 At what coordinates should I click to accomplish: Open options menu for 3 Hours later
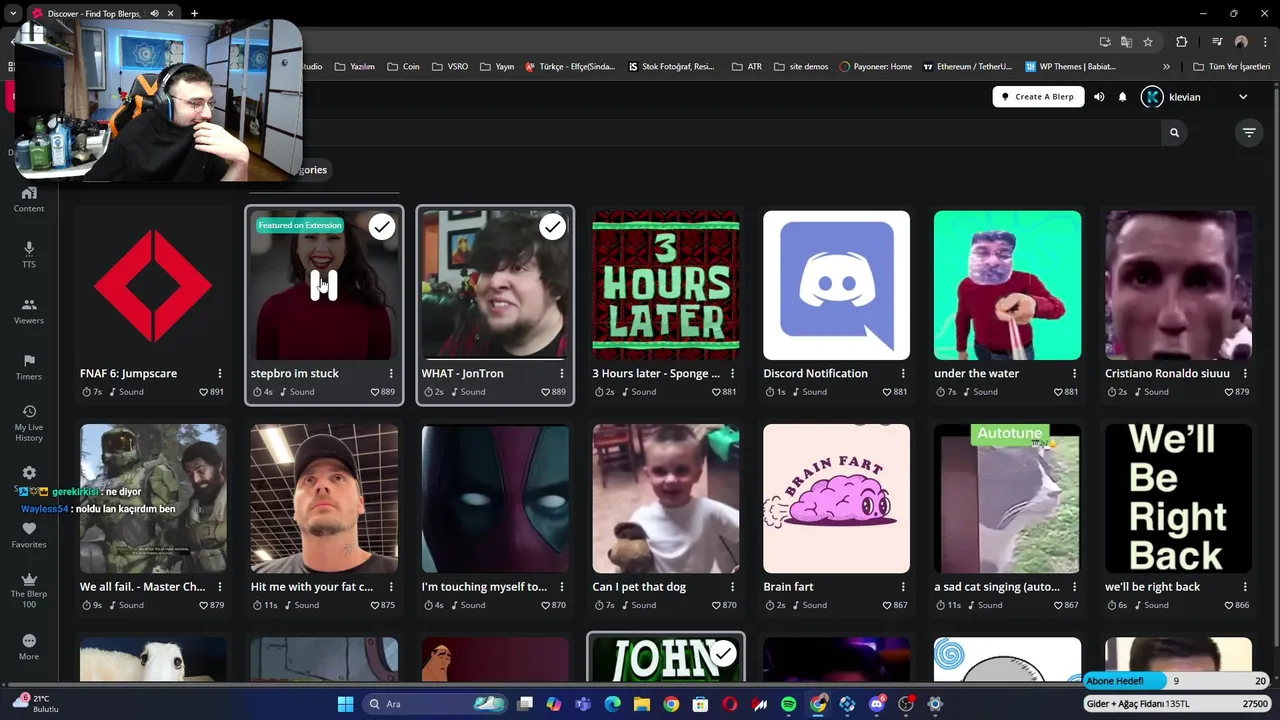coord(733,373)
